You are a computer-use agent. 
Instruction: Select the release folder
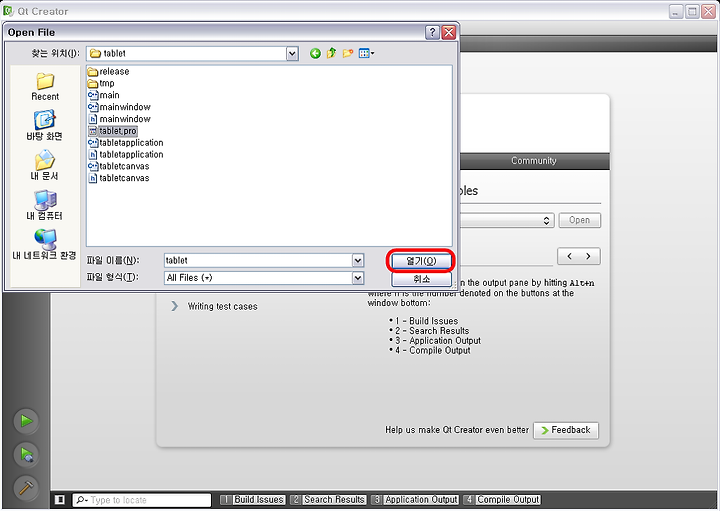tap(108, 72)
